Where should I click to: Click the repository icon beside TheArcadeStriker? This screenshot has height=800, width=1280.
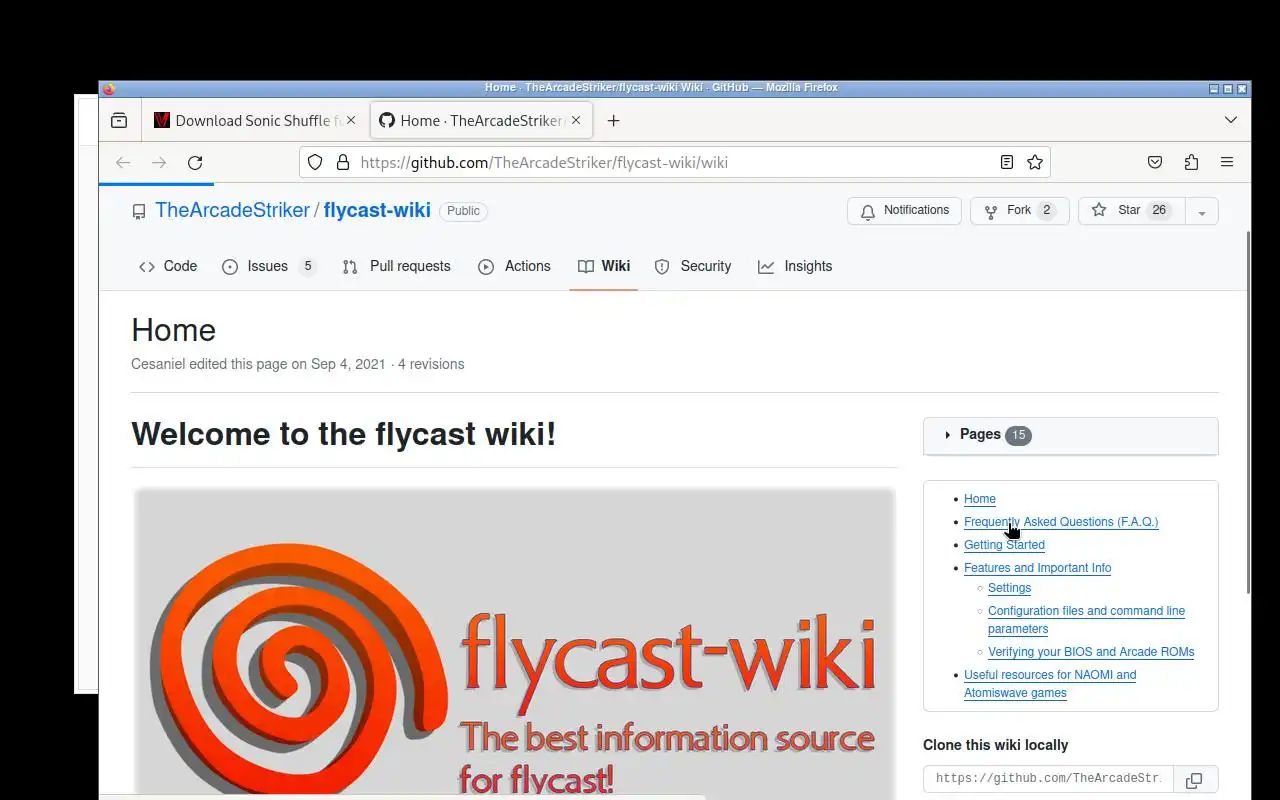point(139,211)
